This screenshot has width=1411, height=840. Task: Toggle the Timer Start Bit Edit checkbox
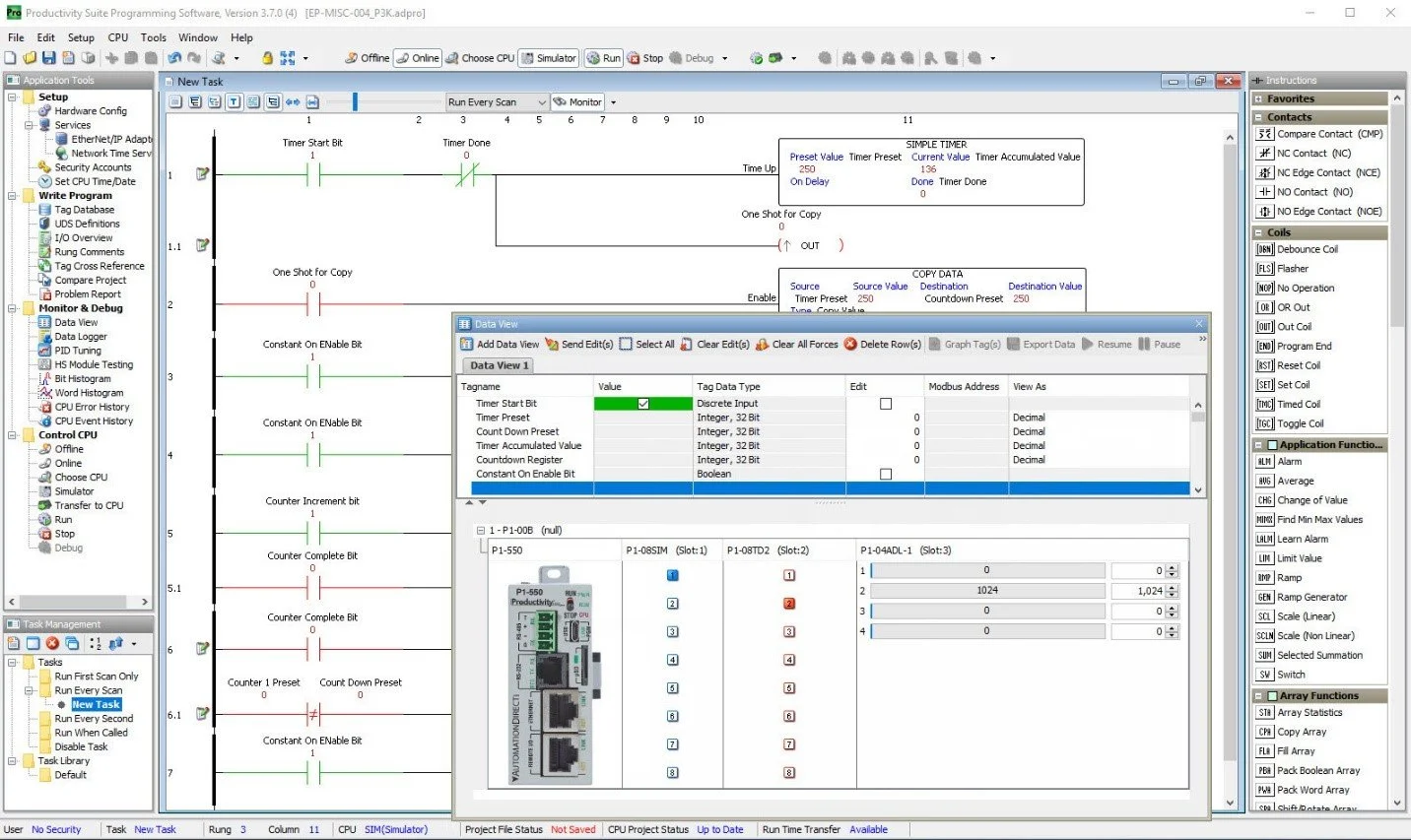point(886,404)
